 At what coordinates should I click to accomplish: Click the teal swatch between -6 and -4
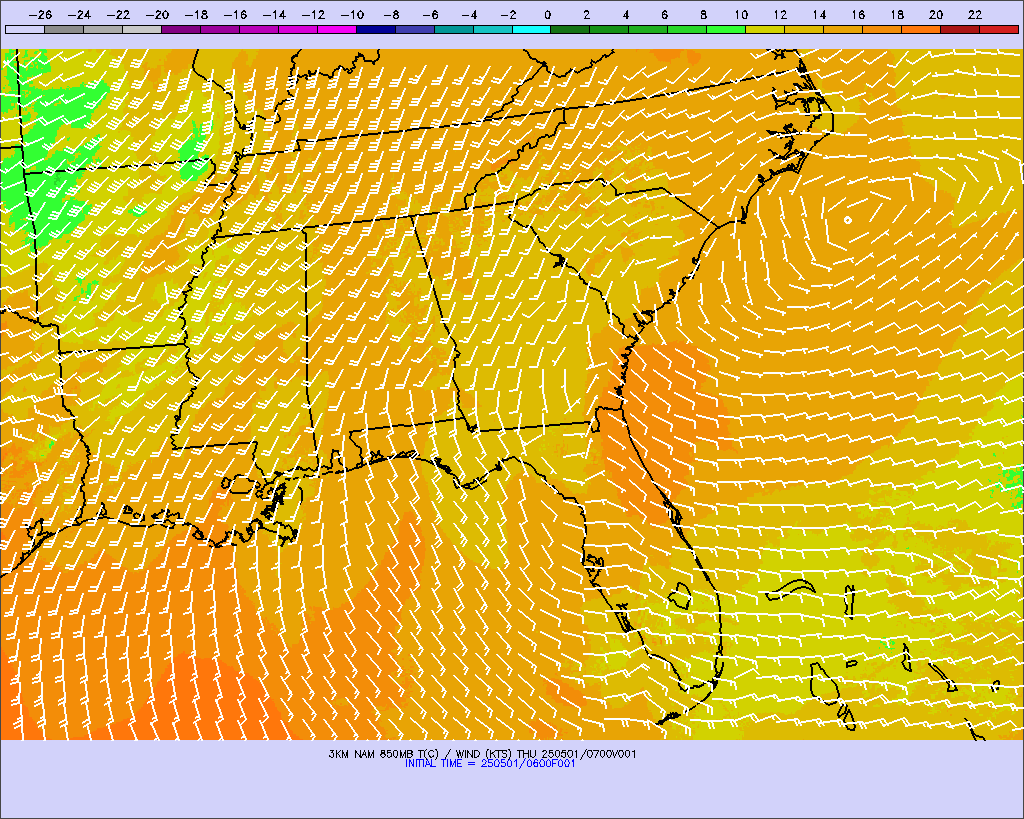click(x=454, y=29)
